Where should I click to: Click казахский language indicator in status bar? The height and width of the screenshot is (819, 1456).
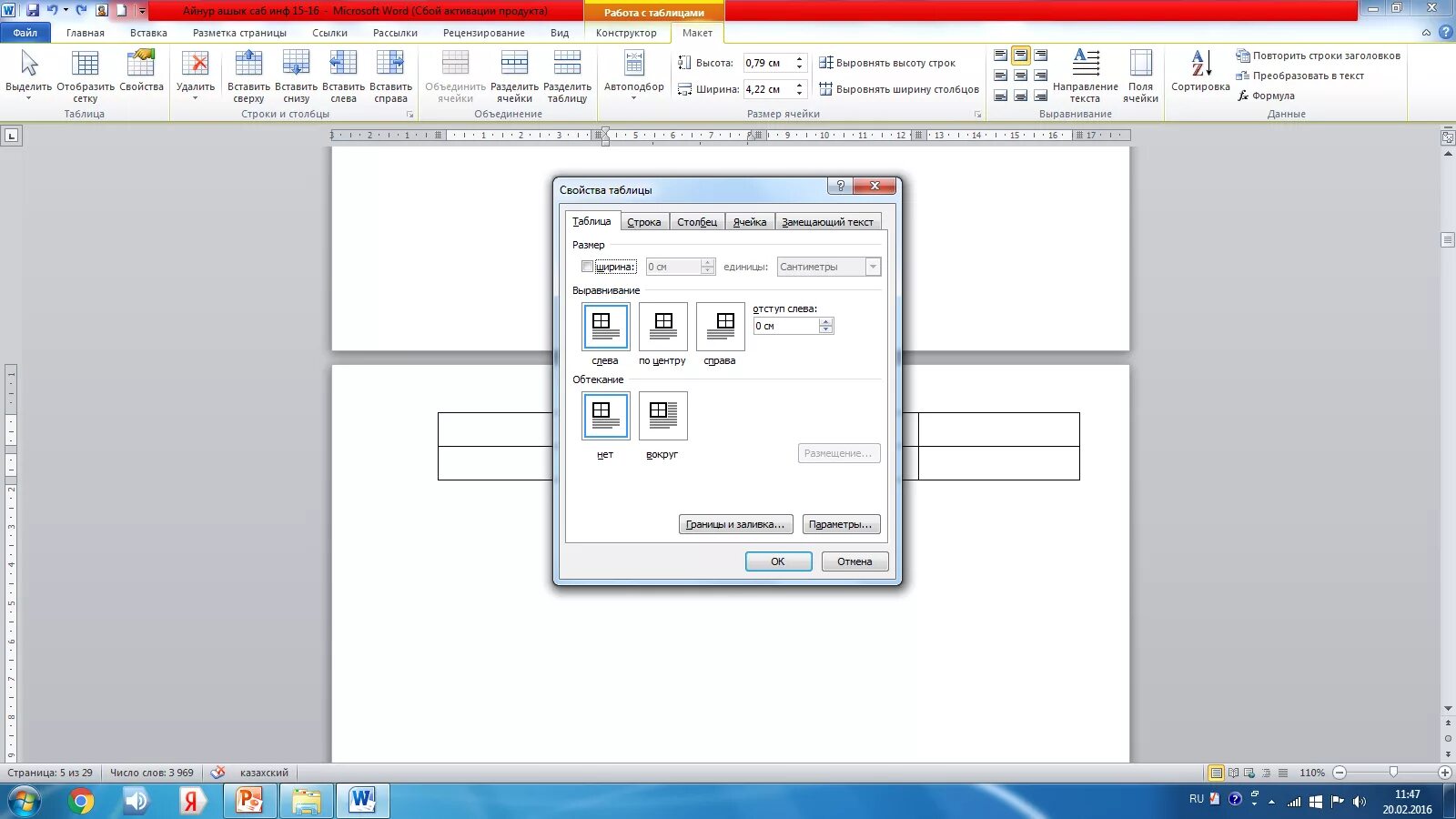pyautogui.click(x=264, y=773)
